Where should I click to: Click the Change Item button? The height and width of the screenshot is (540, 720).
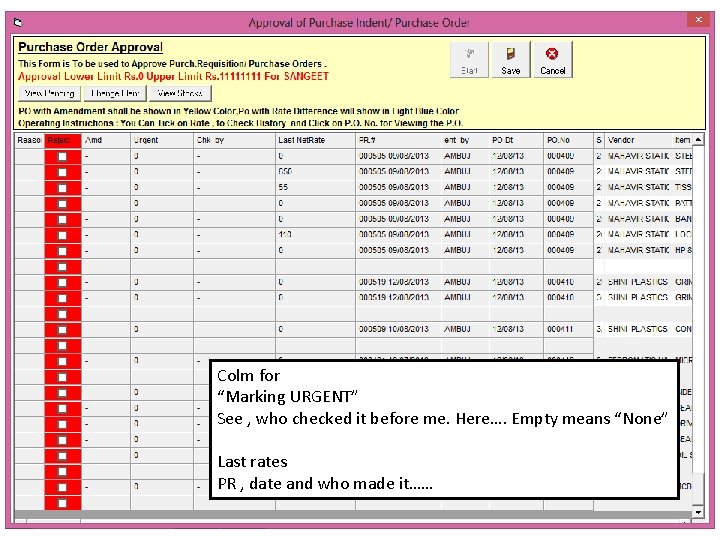(115, 93)
